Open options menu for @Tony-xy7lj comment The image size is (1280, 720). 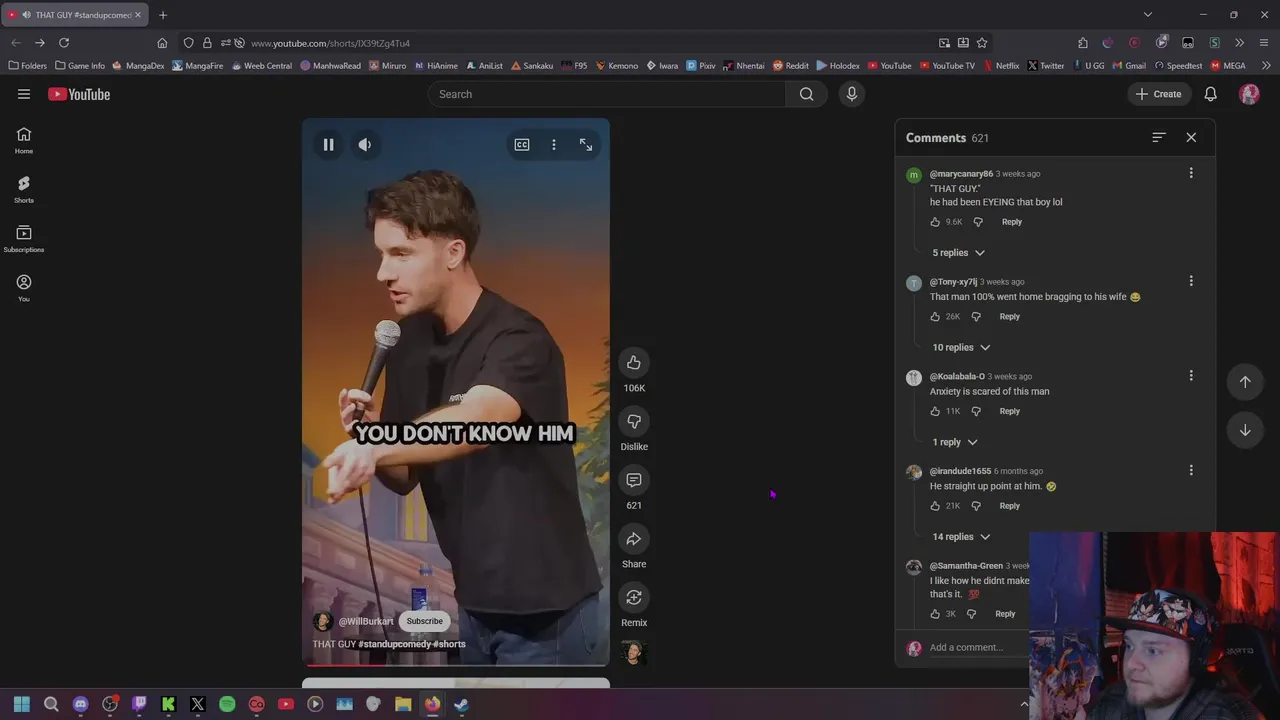[1191, 281]
